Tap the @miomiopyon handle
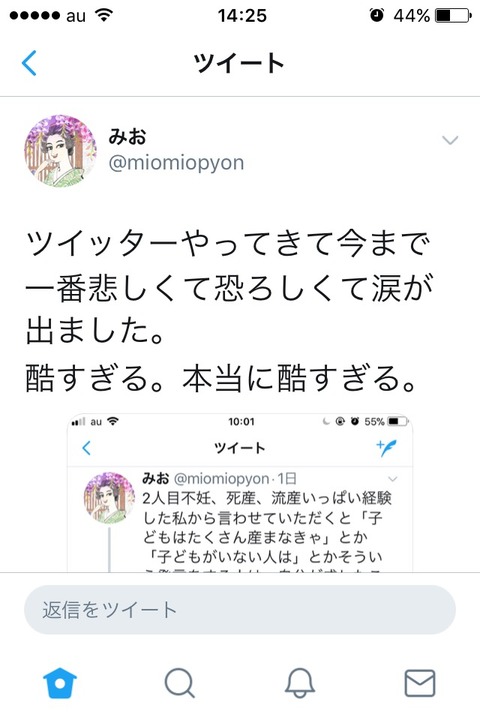The height and width of the screenshot is (720, 480). [x=176, y=163]
